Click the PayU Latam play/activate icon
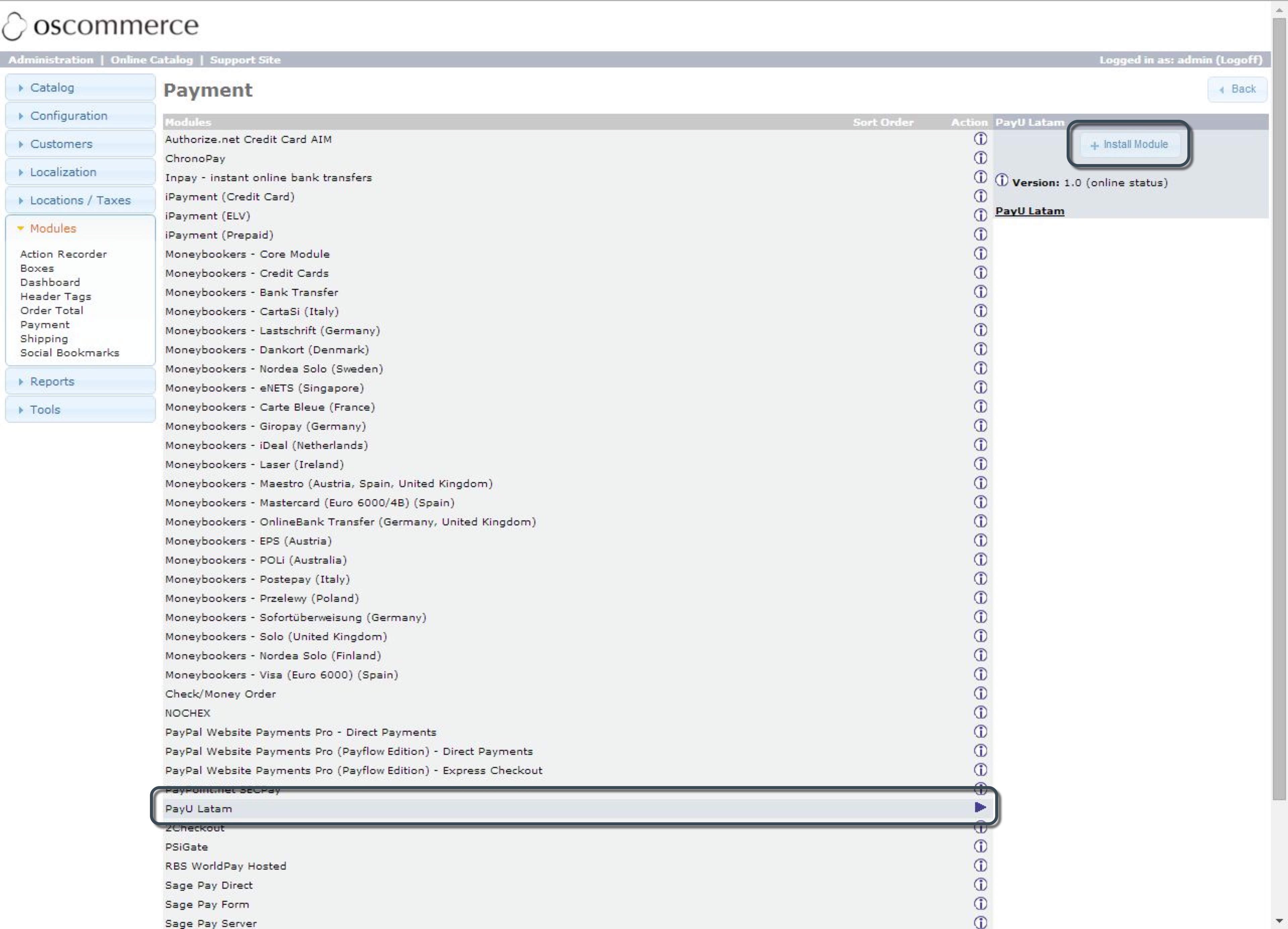 (980, 808)
